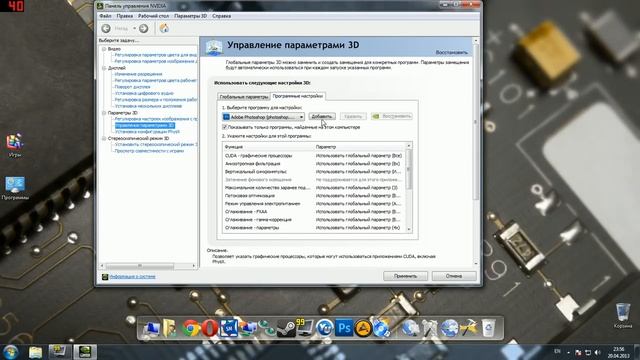
Task: Click the monitor icon with 99 badge
Action: point(304,328)
